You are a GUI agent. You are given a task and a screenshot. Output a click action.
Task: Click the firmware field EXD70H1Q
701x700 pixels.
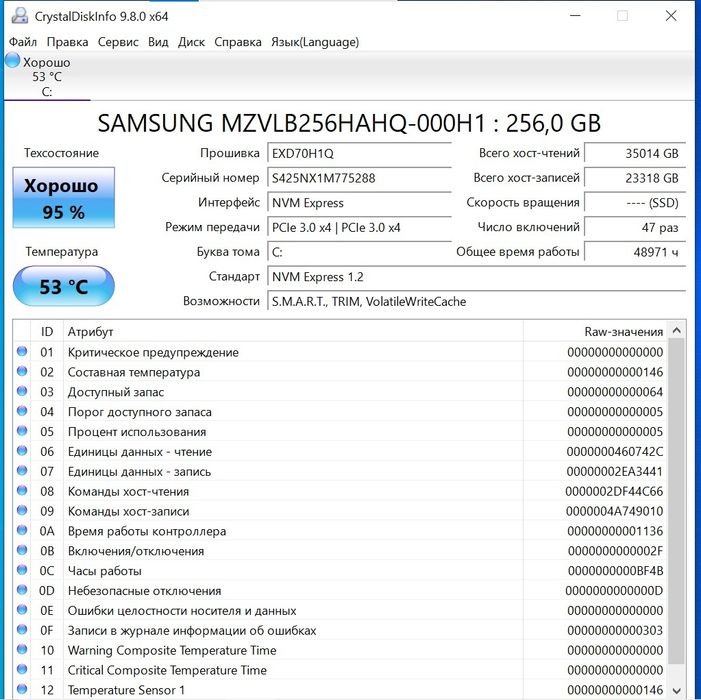359,154
